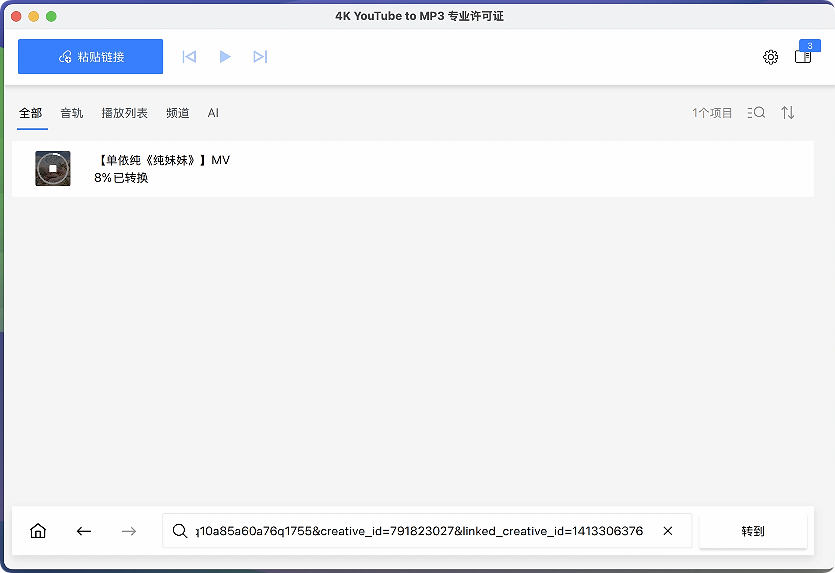This screenshot has height=573, width=835.
Task: Open the search-in-list filter icon
Action: click(756, 113)
